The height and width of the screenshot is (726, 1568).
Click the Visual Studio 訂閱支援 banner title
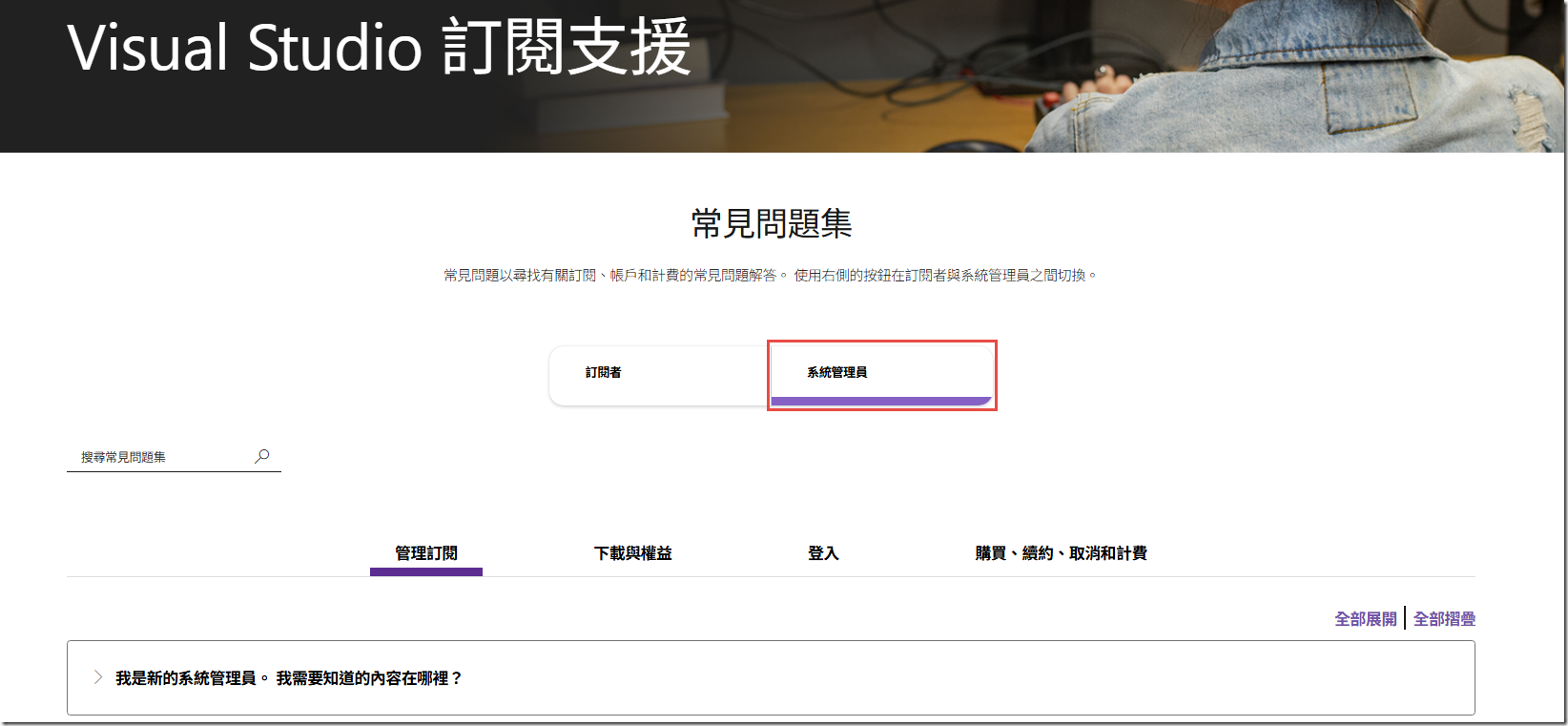[x=379, y=47]
